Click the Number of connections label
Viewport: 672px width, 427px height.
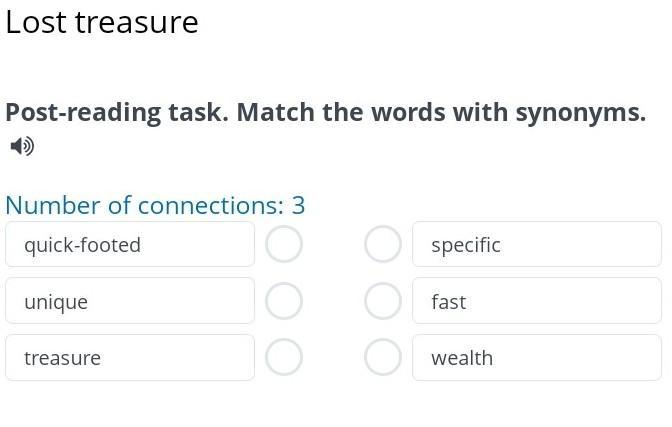144,205
